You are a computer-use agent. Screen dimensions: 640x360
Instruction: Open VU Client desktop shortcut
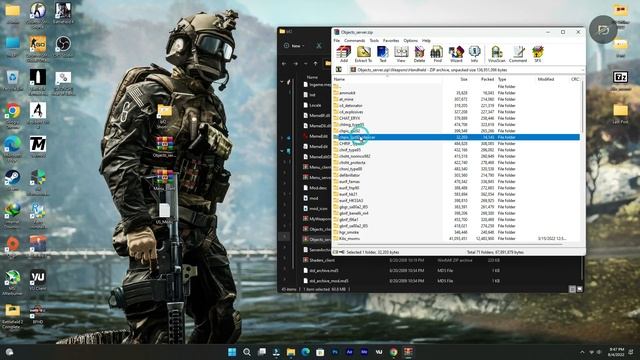(38, 280)
